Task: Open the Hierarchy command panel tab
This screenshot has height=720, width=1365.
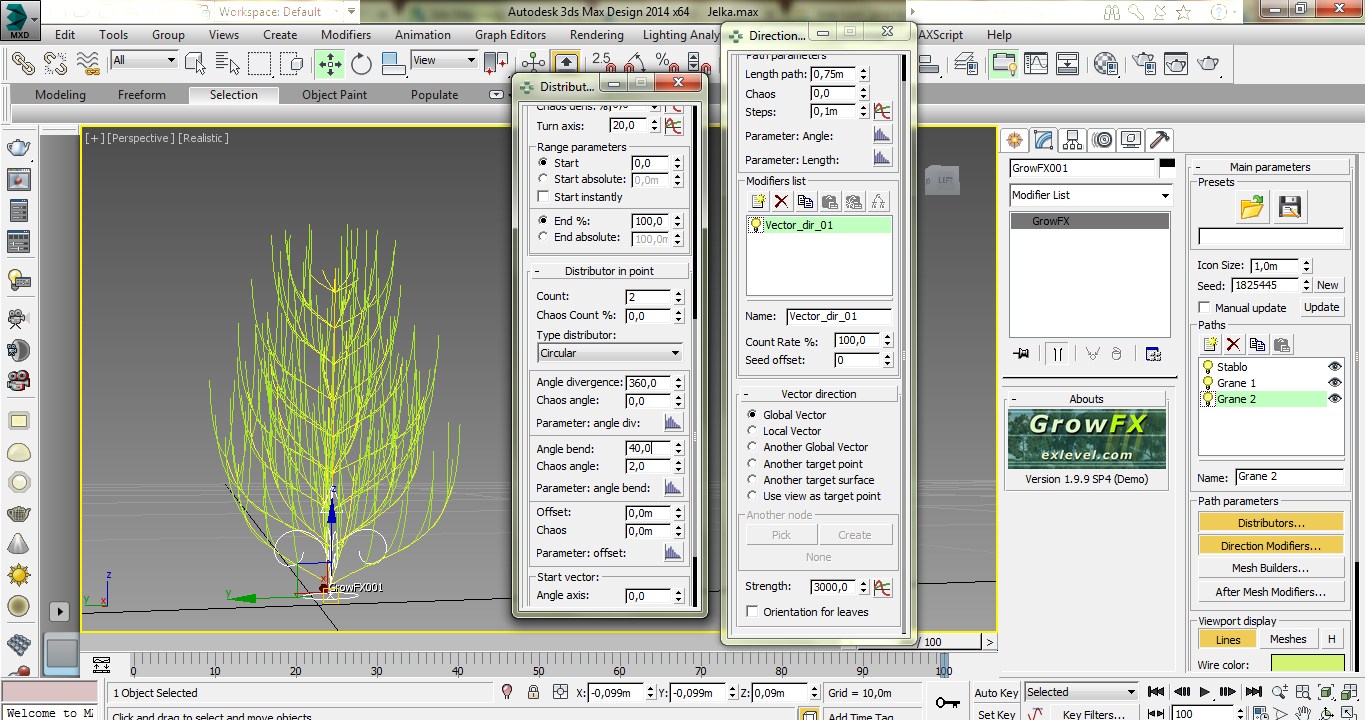Action: click(x=1073, y=140)
